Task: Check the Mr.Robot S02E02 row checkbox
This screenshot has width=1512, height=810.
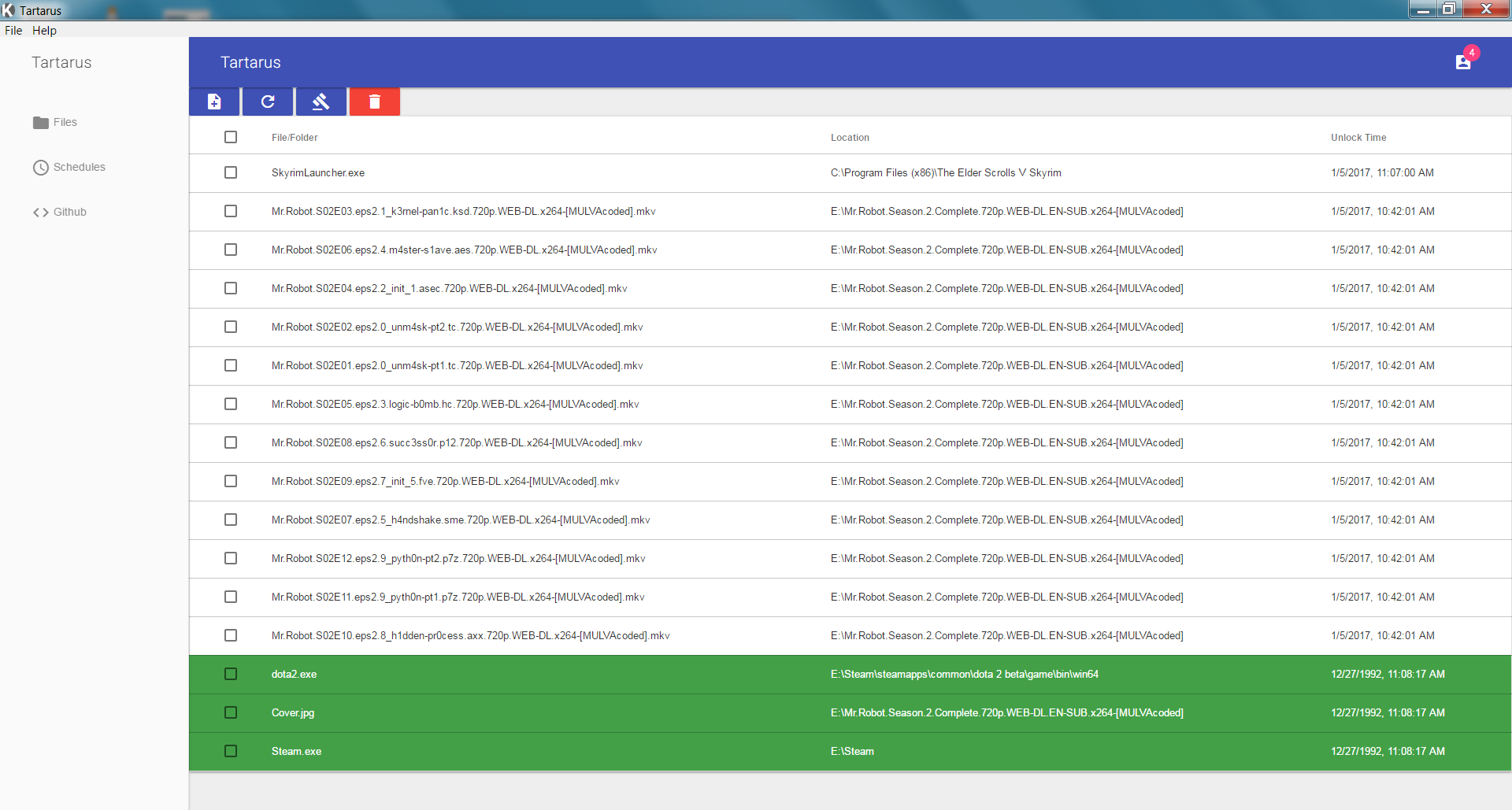Action: 231,327
